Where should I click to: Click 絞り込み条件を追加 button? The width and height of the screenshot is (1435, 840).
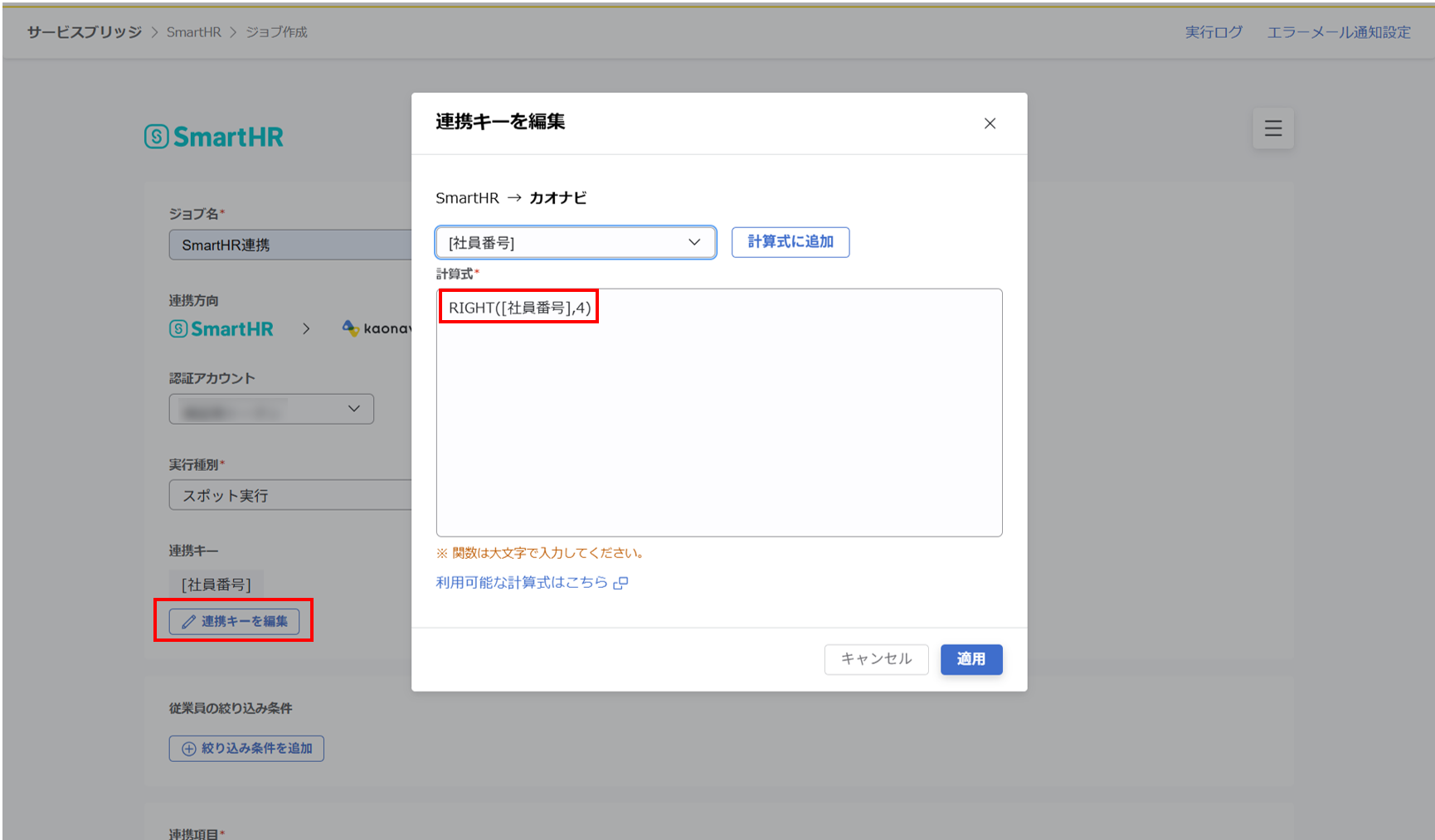[x=246, y=749]
